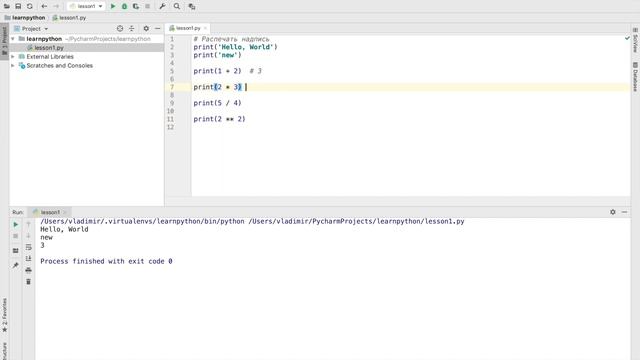Click the print(1 + 2) code line
The height and width of the screenshot is (360, 640).
tap(218, 71)
